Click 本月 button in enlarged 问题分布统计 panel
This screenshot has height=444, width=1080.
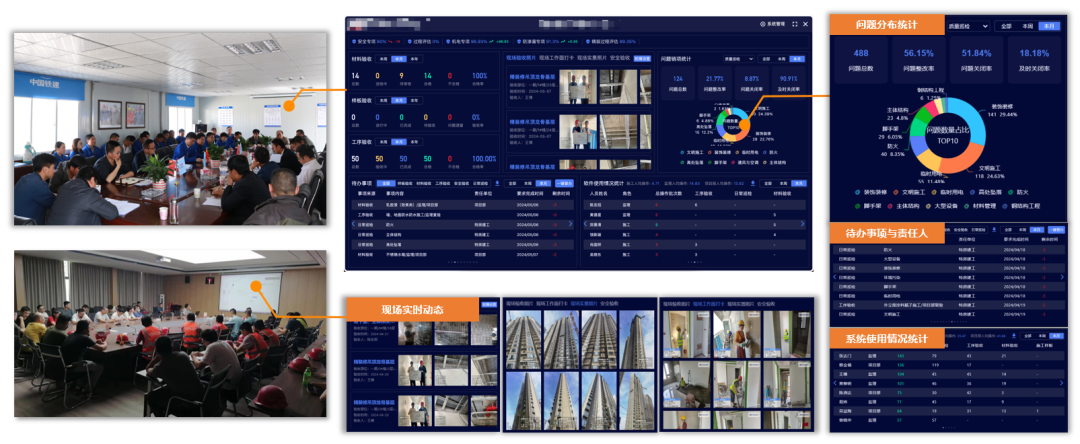(x=1048, y=26)
